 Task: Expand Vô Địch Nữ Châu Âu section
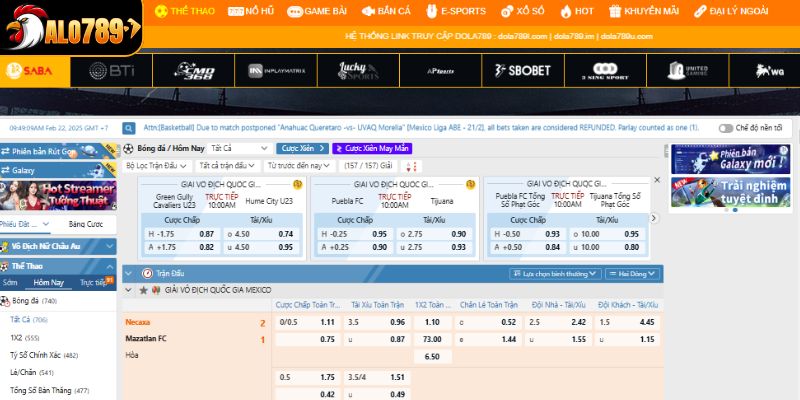point(58,246)
